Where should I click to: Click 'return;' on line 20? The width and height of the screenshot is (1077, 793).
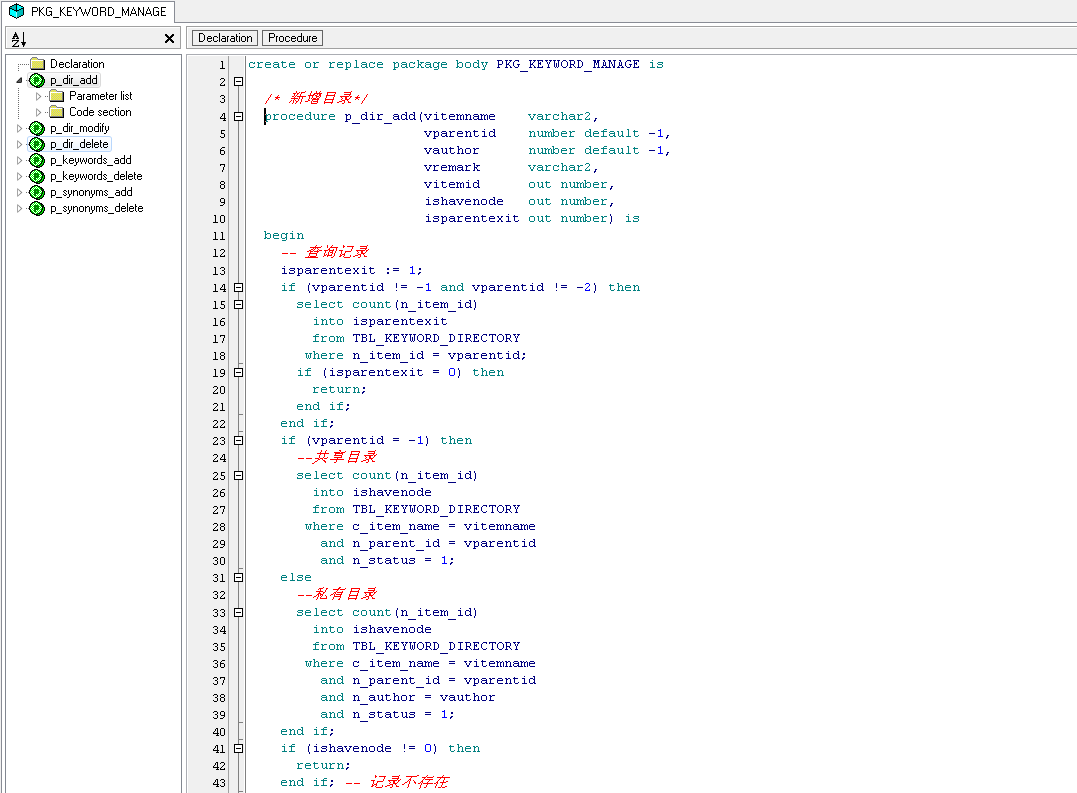[x=339, y=389]
